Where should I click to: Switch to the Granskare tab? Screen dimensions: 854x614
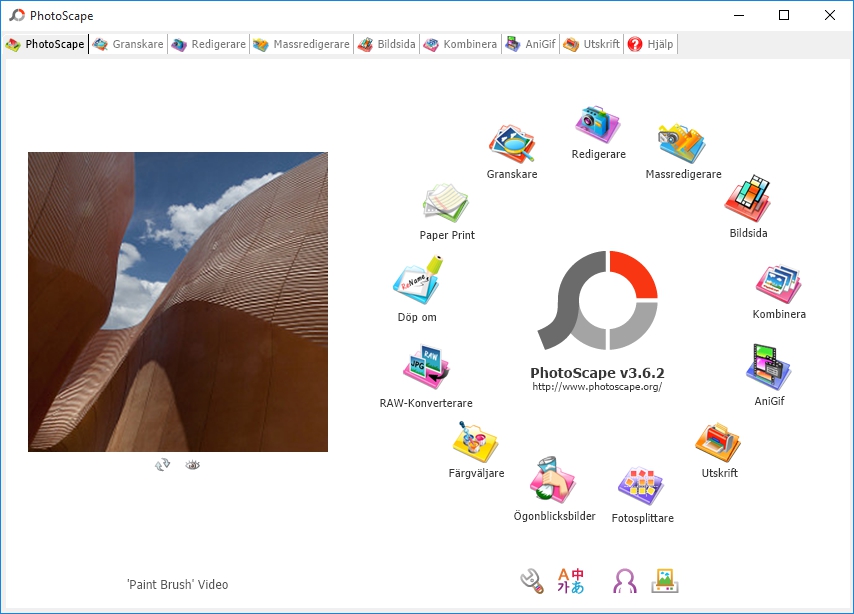pos(128,44)
